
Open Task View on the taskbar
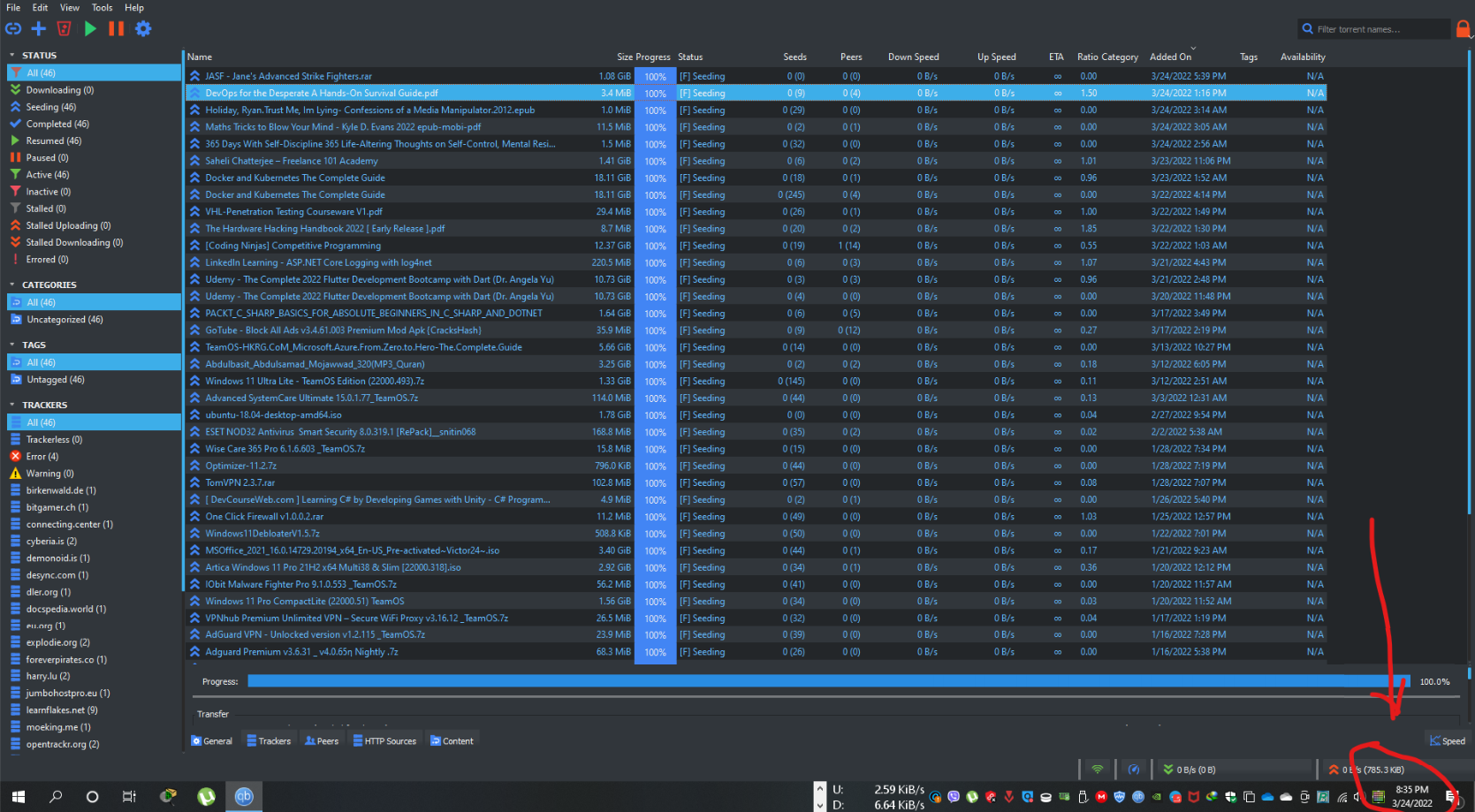click(x=129, y=796)
